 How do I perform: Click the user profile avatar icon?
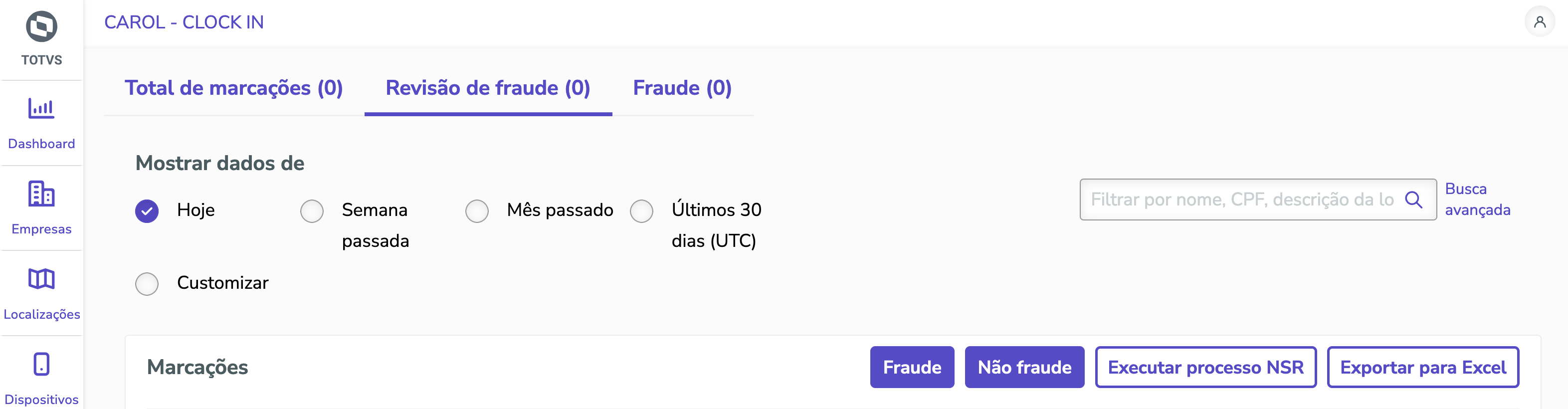point(1540,22)
